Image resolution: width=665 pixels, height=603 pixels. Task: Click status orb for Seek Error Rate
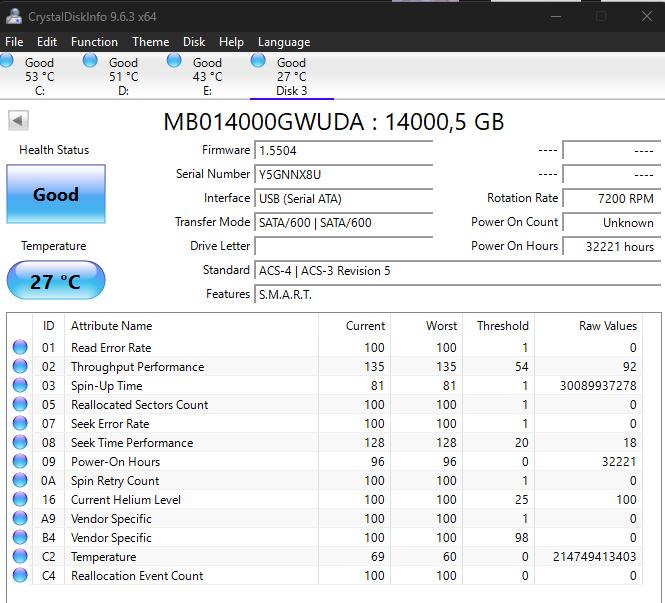pos(20,424)
